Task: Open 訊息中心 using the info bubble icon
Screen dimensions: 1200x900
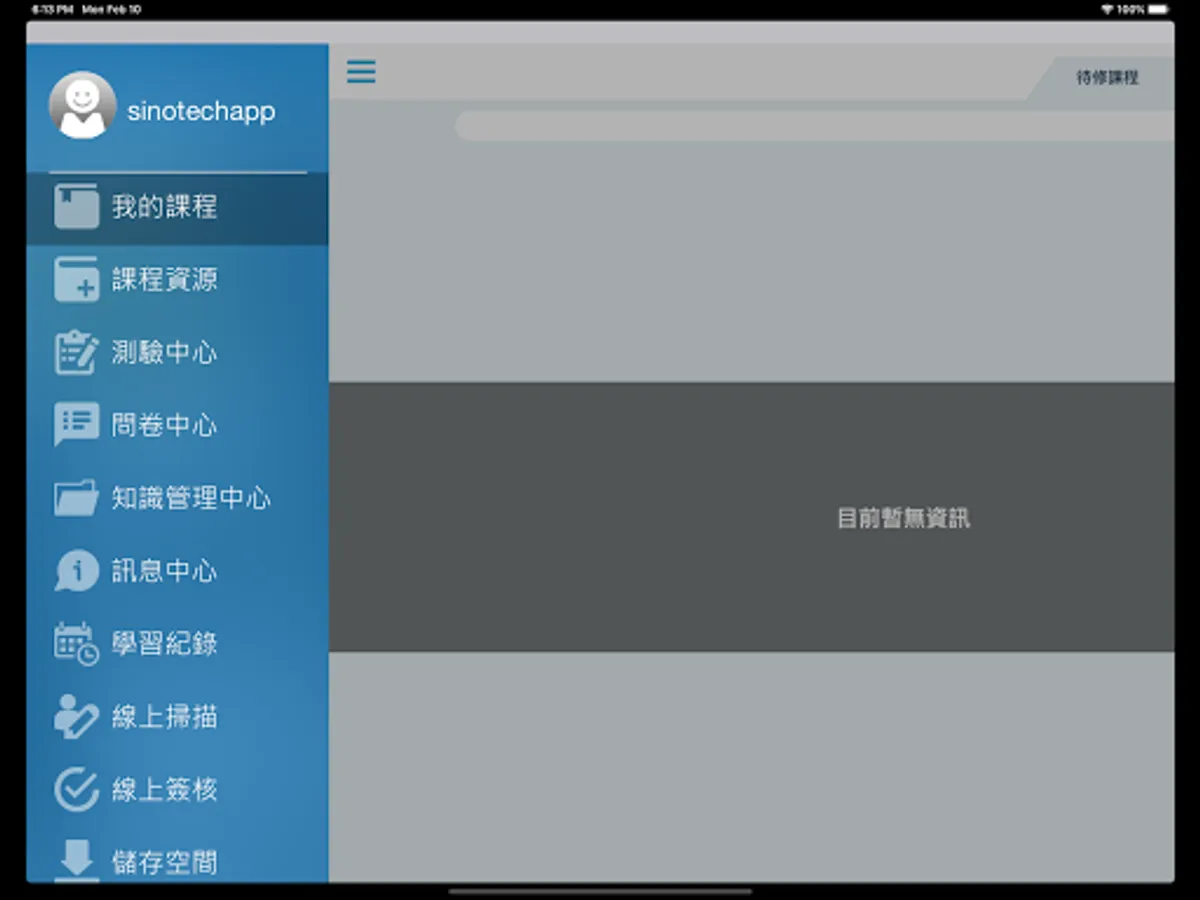Action: coord(76,570)
